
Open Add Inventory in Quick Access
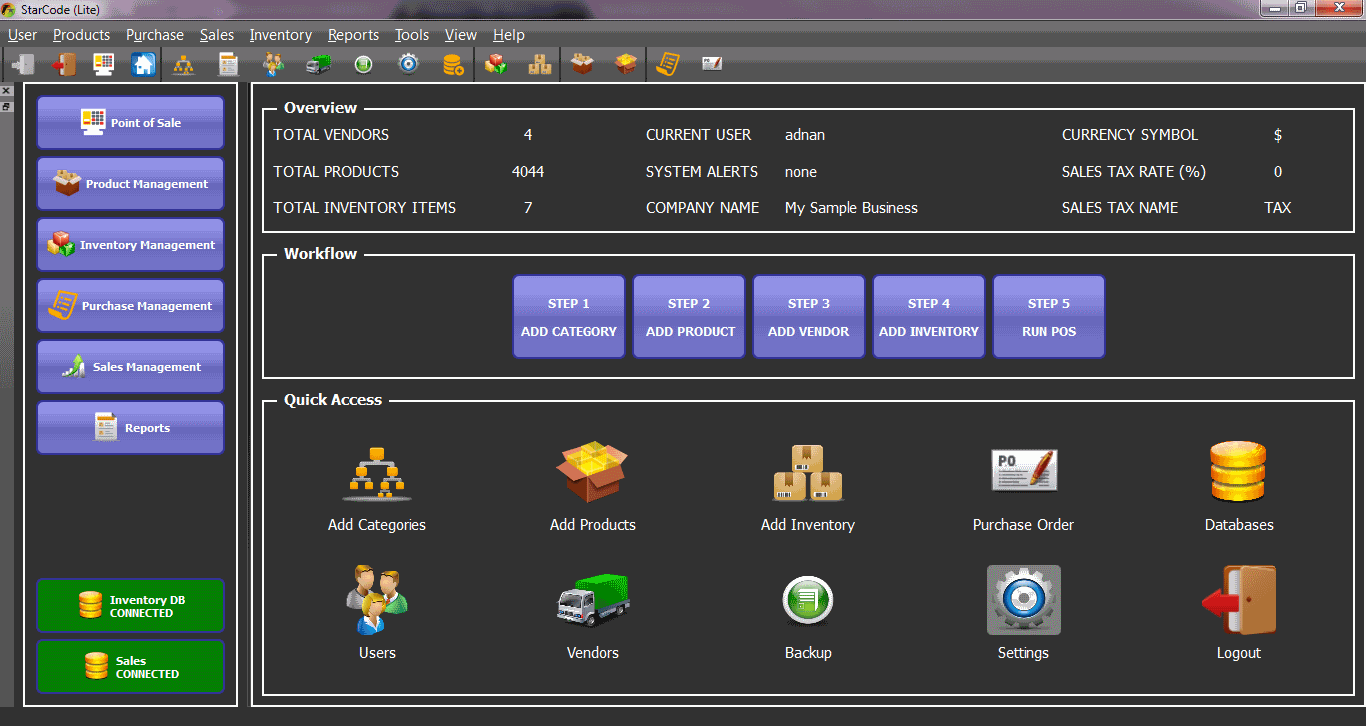click(808, 489)
